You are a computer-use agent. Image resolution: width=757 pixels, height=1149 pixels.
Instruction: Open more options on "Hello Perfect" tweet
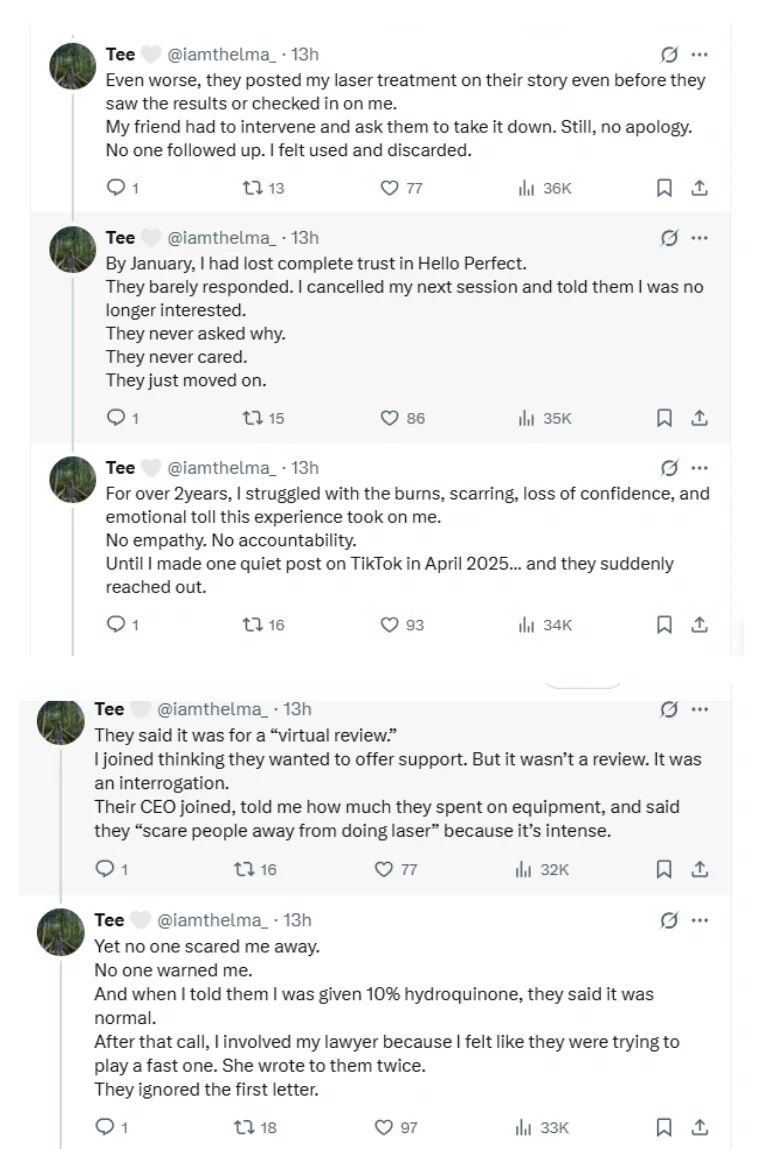(x=700, y=238)
